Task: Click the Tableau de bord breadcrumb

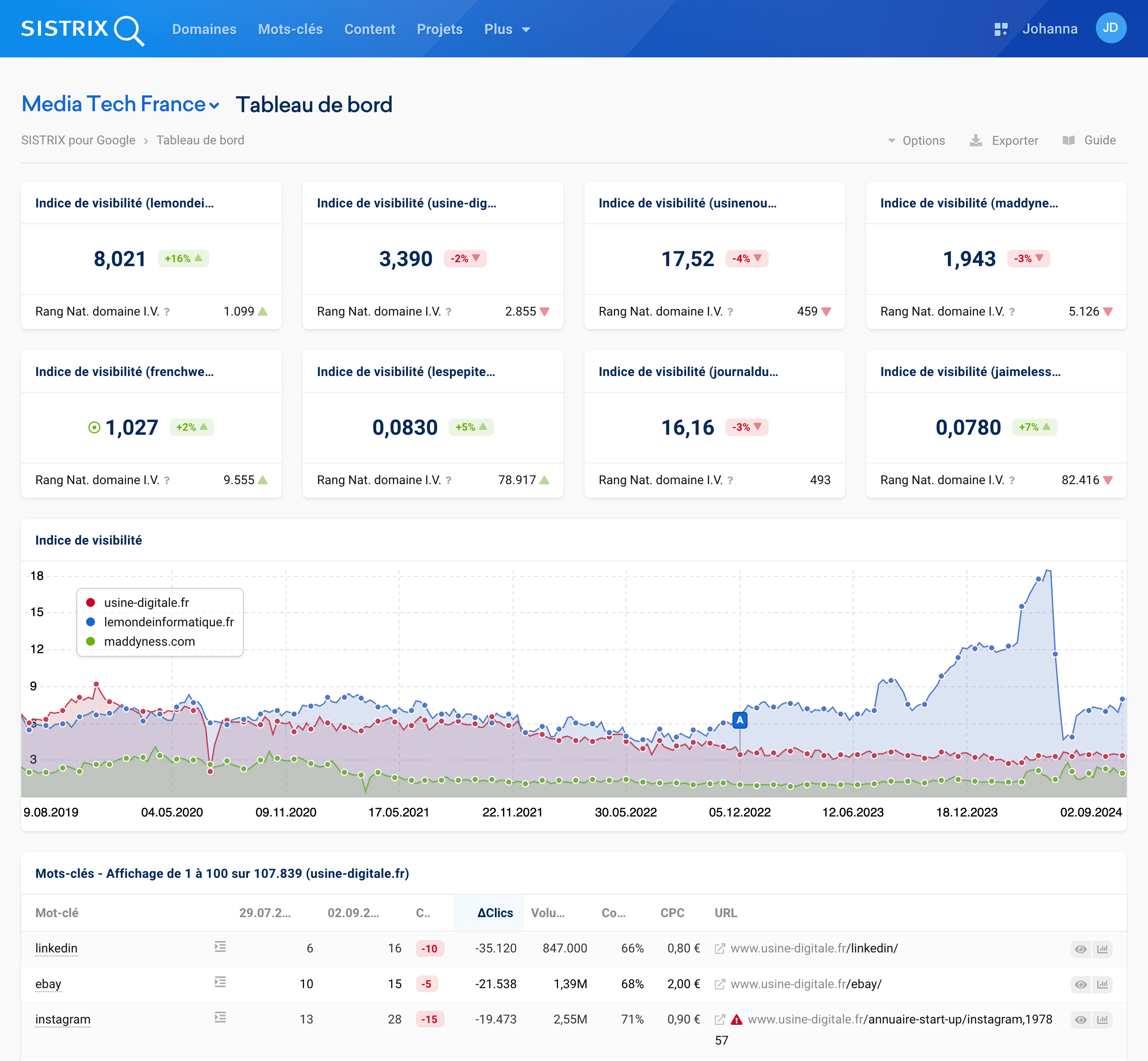Action: (200, 141)
